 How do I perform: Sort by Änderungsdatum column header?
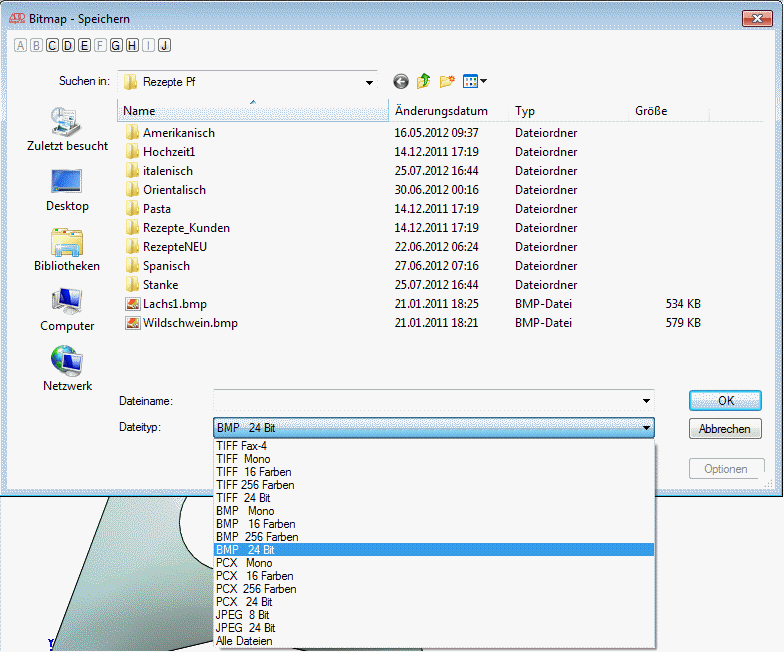tap(449, 111)
